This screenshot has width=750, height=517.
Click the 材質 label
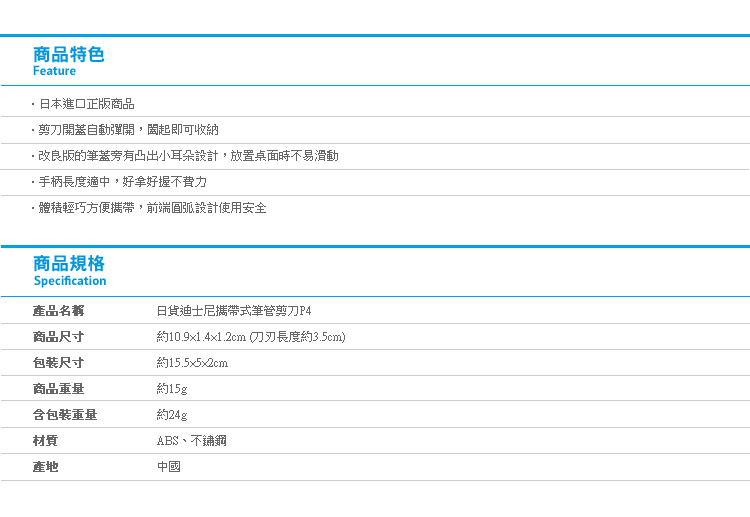point(45,440)
